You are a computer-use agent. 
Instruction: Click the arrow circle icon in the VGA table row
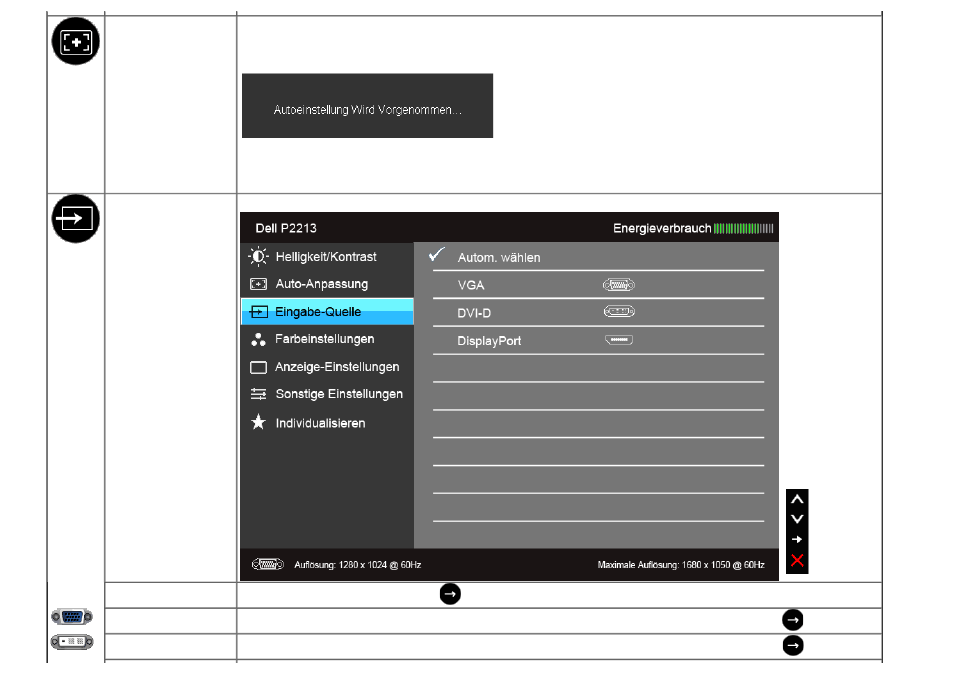793,620
